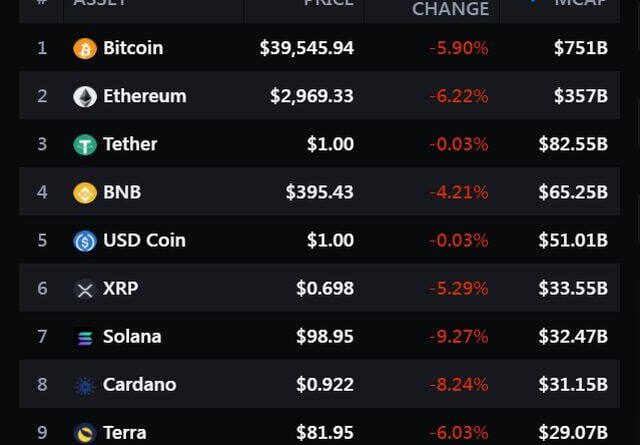The height and width of the screenshot is (445, 640).
Task: Click the green Tether icon
Action: tap(85, 144)
